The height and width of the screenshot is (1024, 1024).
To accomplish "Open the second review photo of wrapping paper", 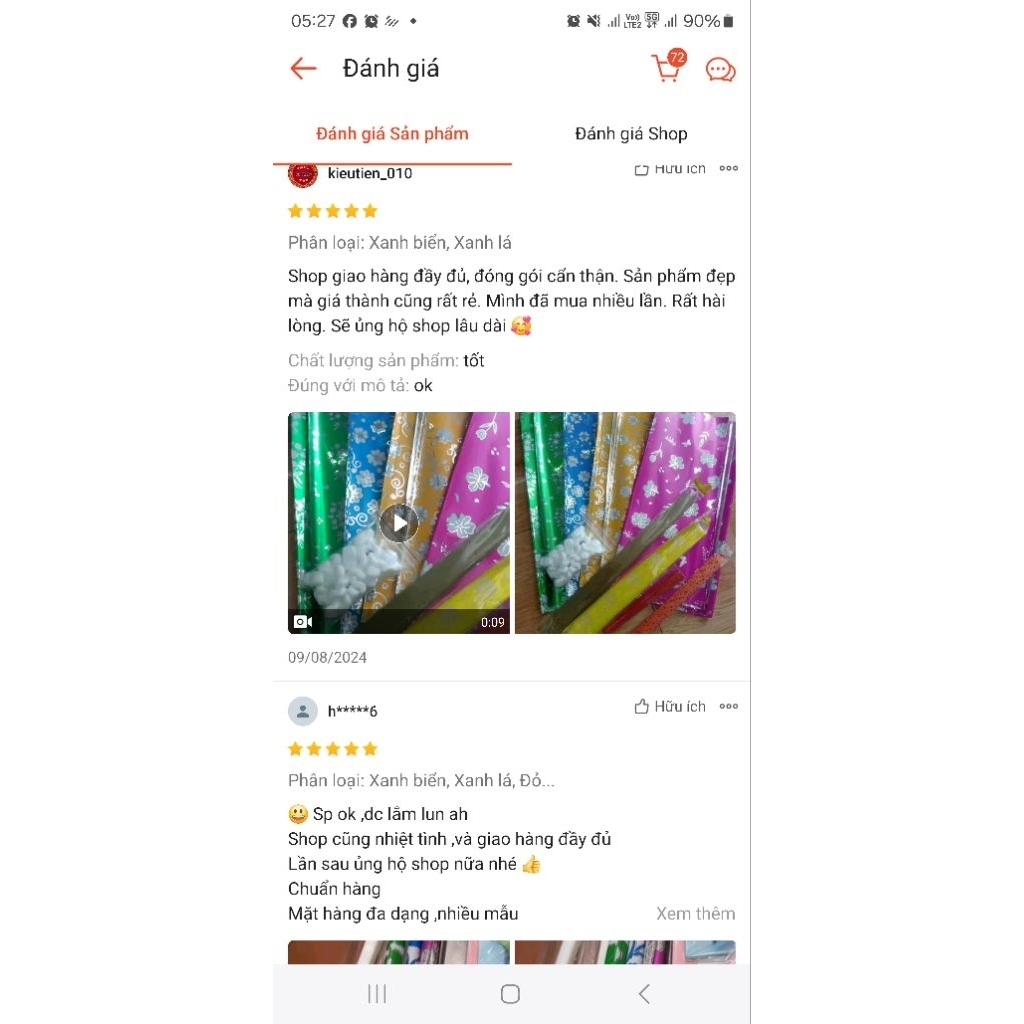I will (x=626, y=522).
